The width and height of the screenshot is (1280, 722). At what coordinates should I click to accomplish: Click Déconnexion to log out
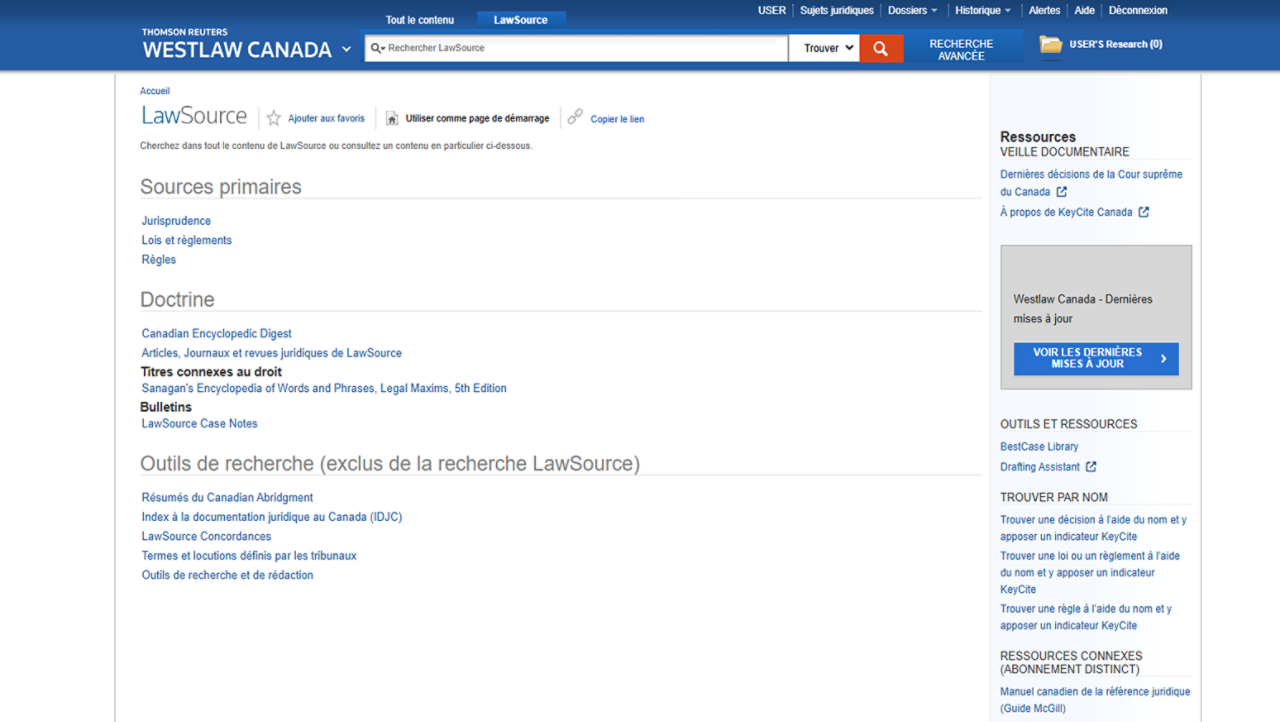[1137, 10]
